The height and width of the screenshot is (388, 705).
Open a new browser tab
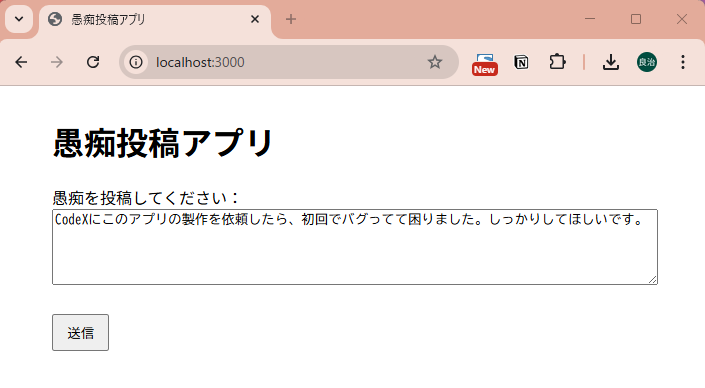click(x=291, y=19)
